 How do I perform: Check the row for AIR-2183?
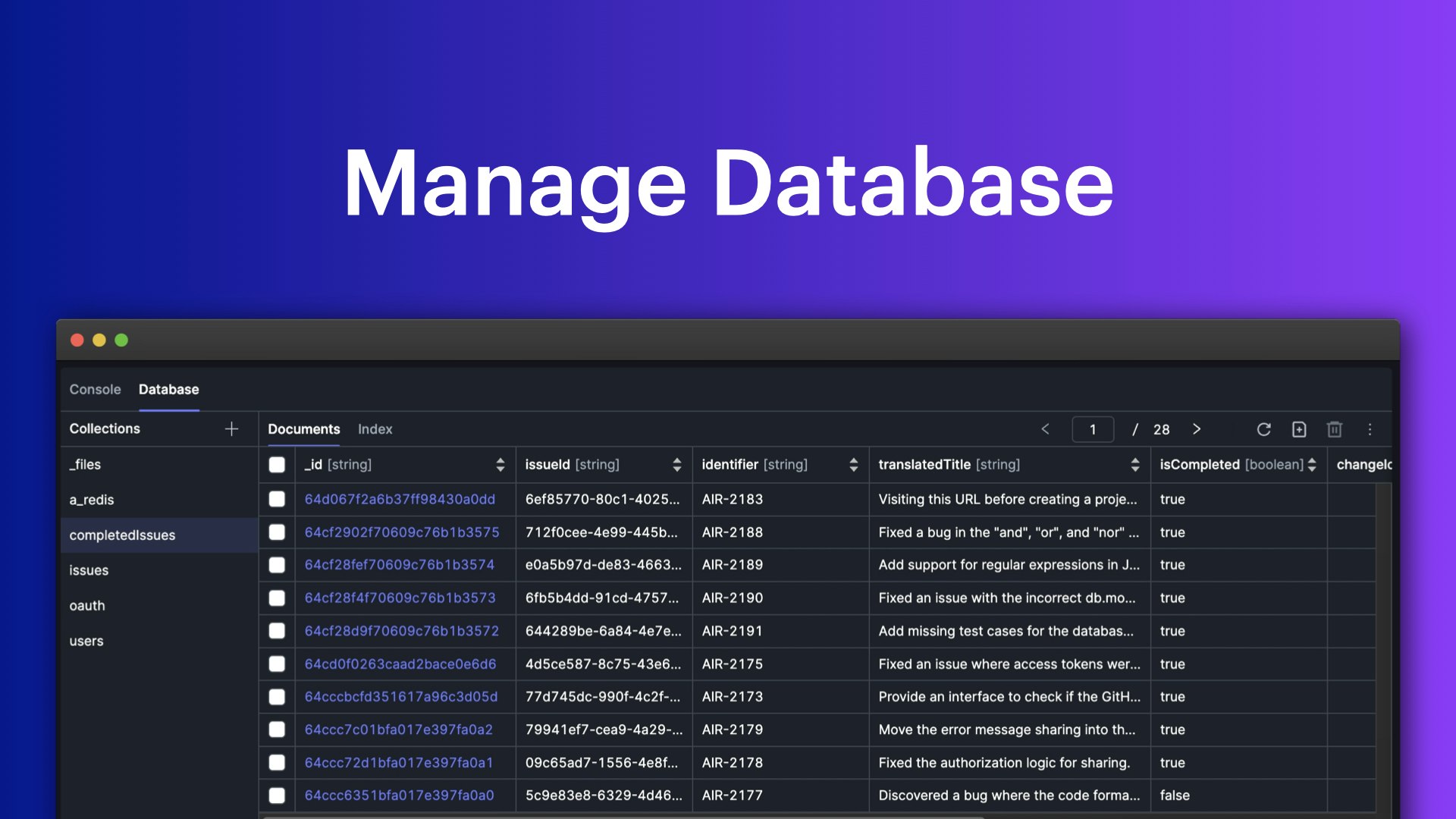(277, 499)
